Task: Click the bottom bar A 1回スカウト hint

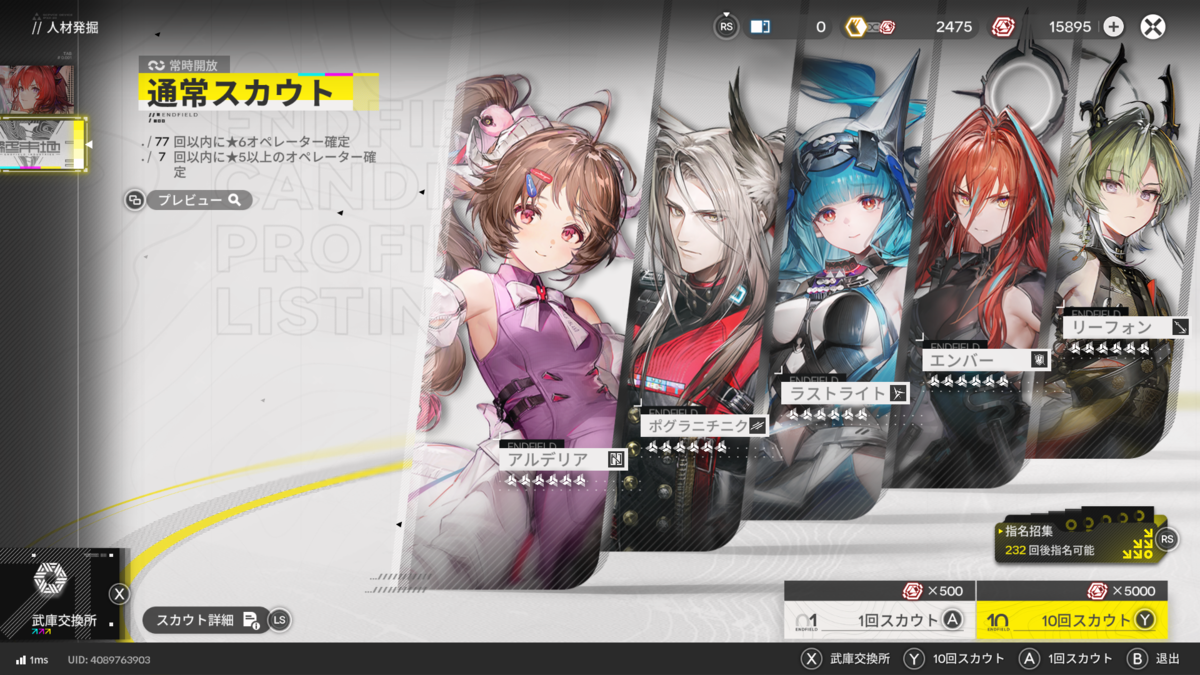Action: click(1065, 659)
